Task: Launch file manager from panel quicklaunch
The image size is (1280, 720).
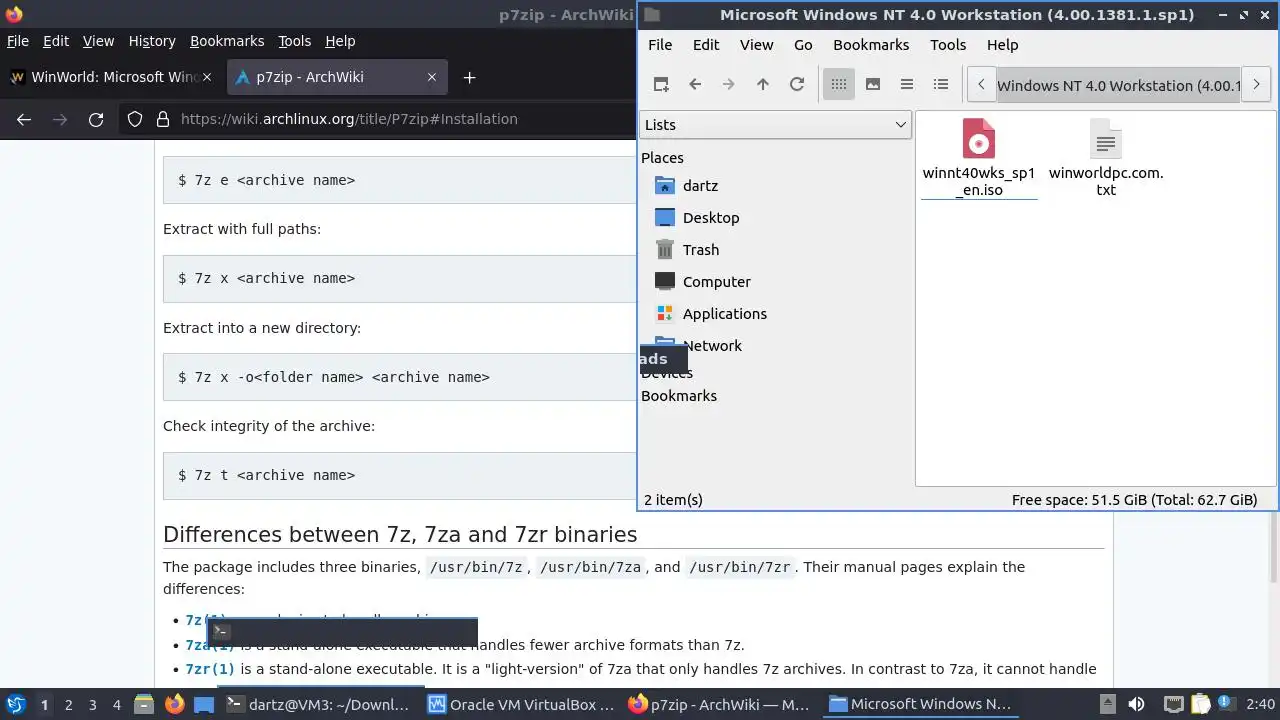Action: pyautogui.click(x=144, y=704)
